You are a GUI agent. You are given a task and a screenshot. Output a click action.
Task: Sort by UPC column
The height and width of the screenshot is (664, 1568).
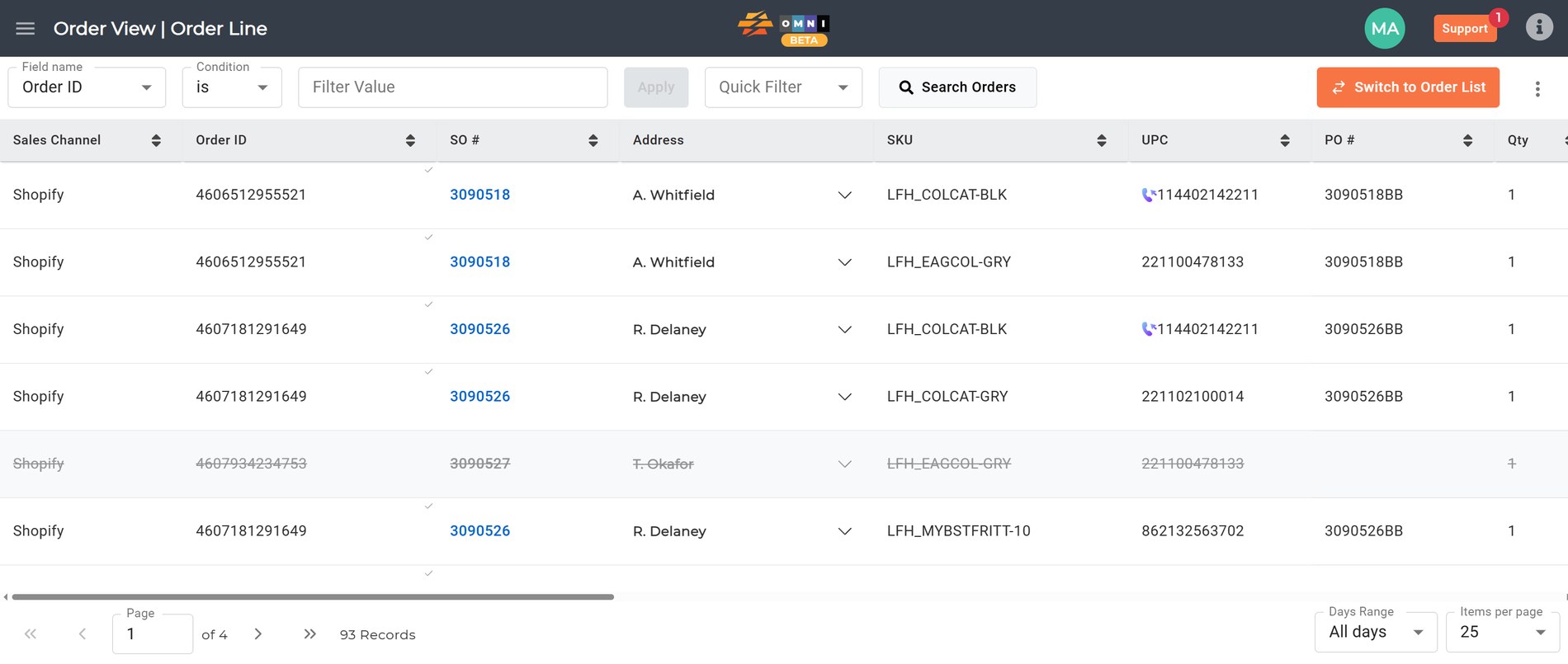(1285, 140)
